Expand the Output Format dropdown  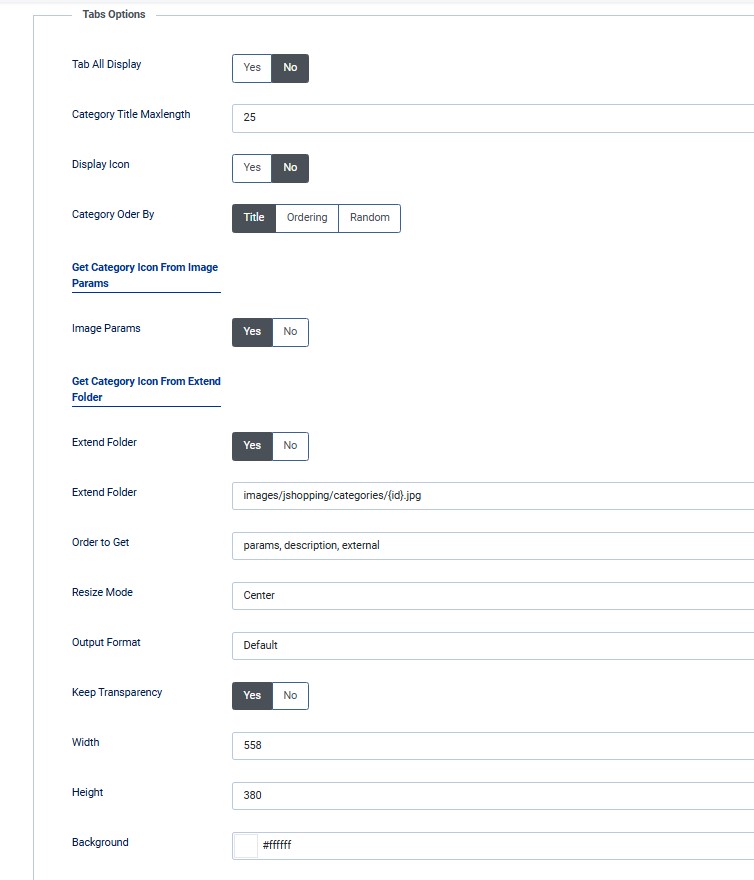tap(492, 646)
